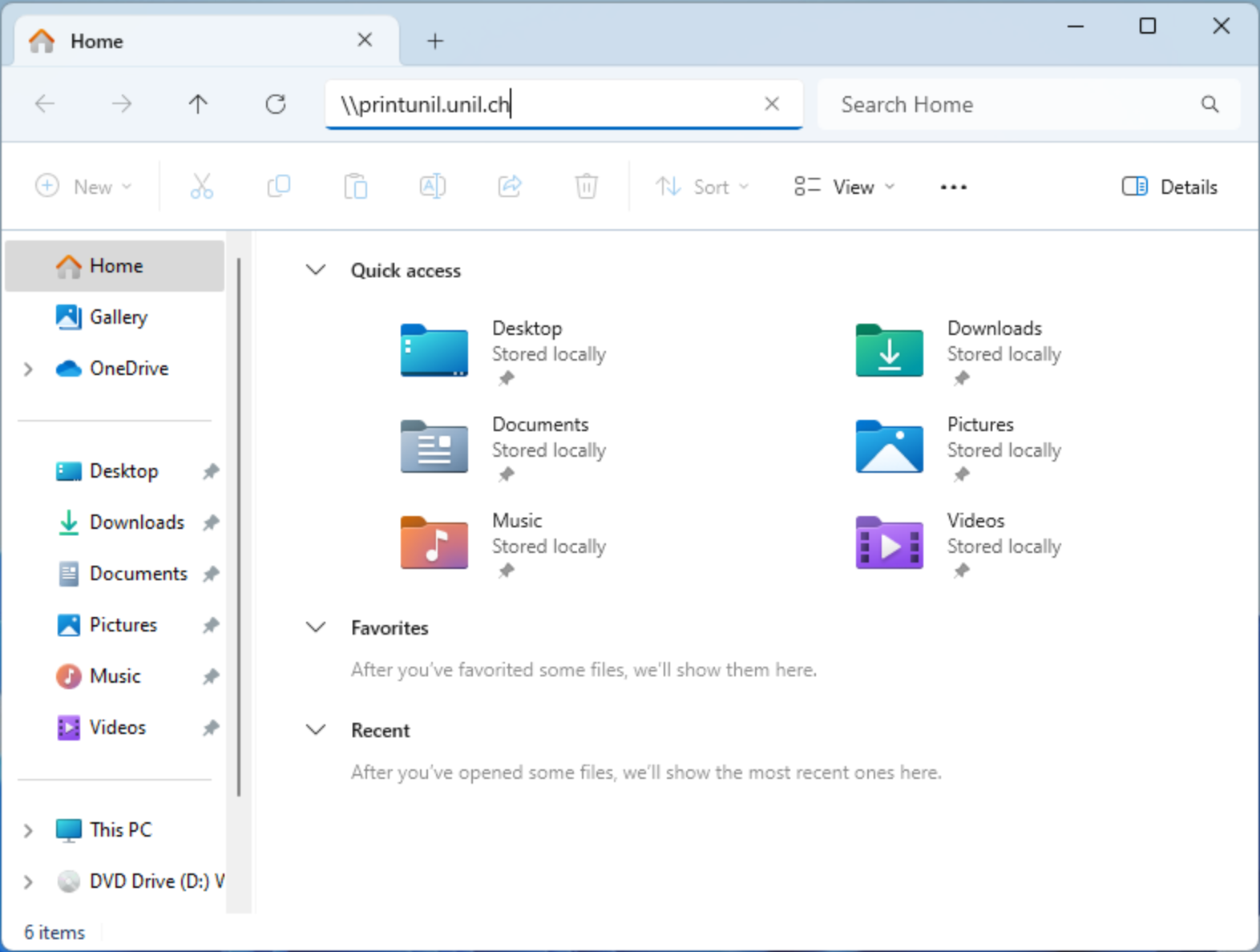Click the search magnifier icon

coord(1210,104)
